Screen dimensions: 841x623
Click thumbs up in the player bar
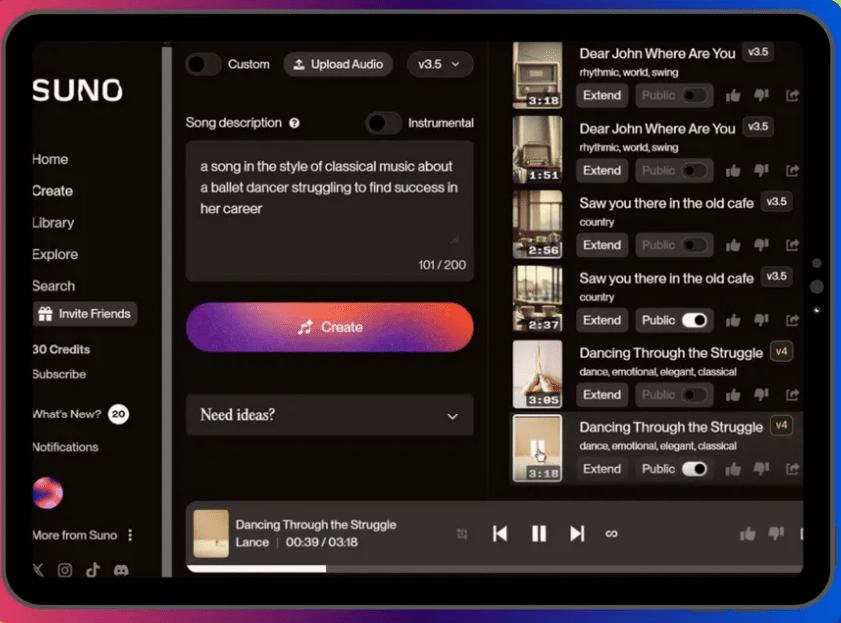point(747,535)
